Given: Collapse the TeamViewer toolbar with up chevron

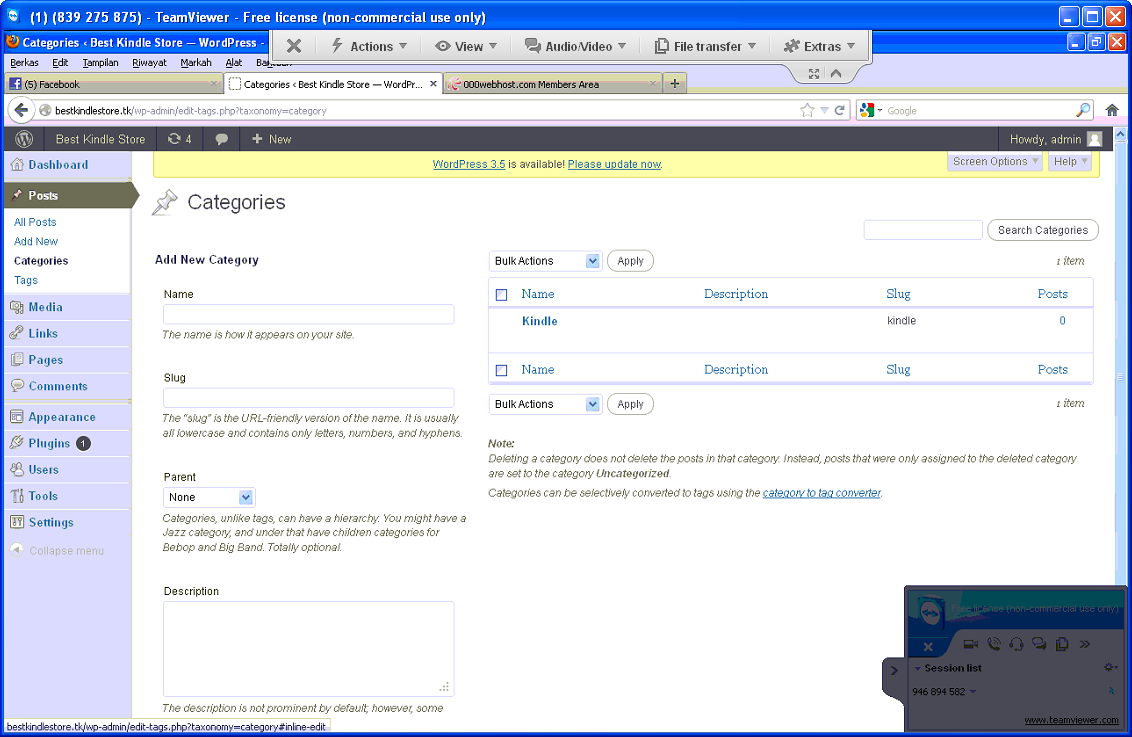Looking at the screenshot, I should click(x=836, y=74).
